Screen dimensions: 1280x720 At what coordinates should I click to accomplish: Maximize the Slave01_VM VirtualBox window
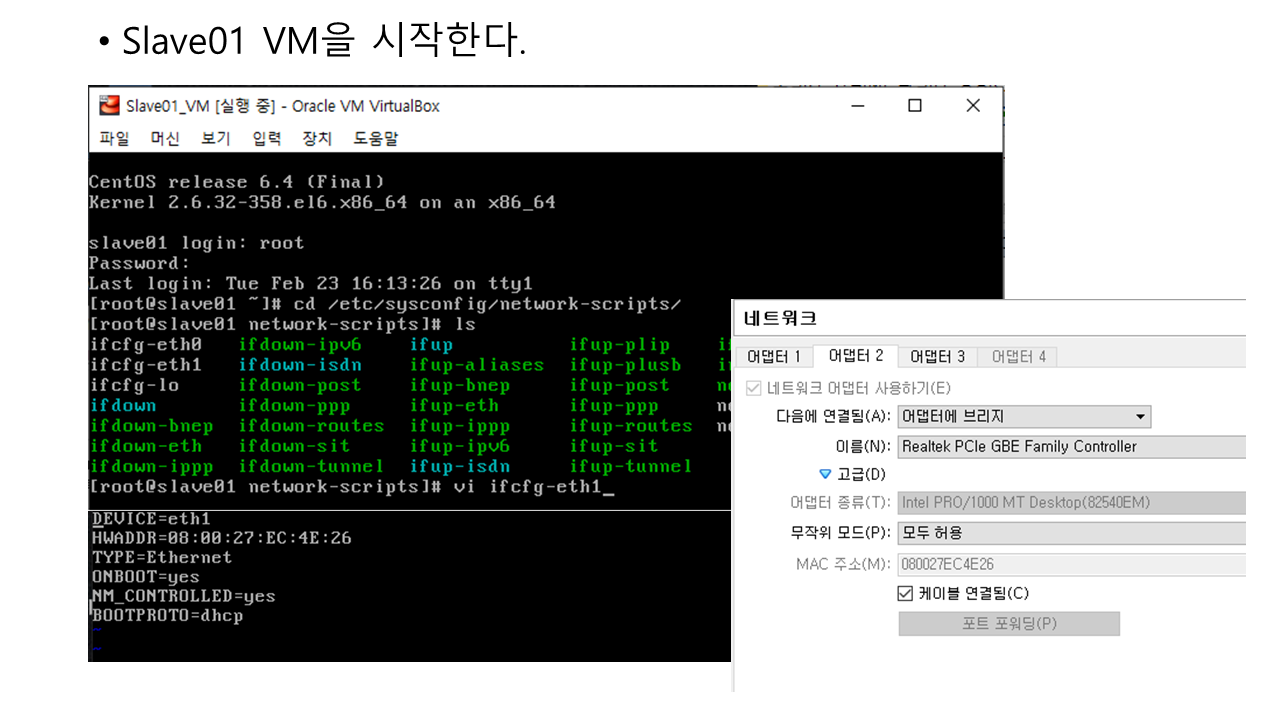[x=914, y=106]
